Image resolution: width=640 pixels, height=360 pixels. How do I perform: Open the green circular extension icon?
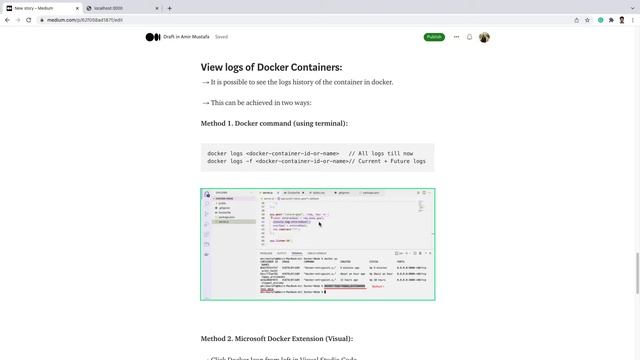click(600, 20)
